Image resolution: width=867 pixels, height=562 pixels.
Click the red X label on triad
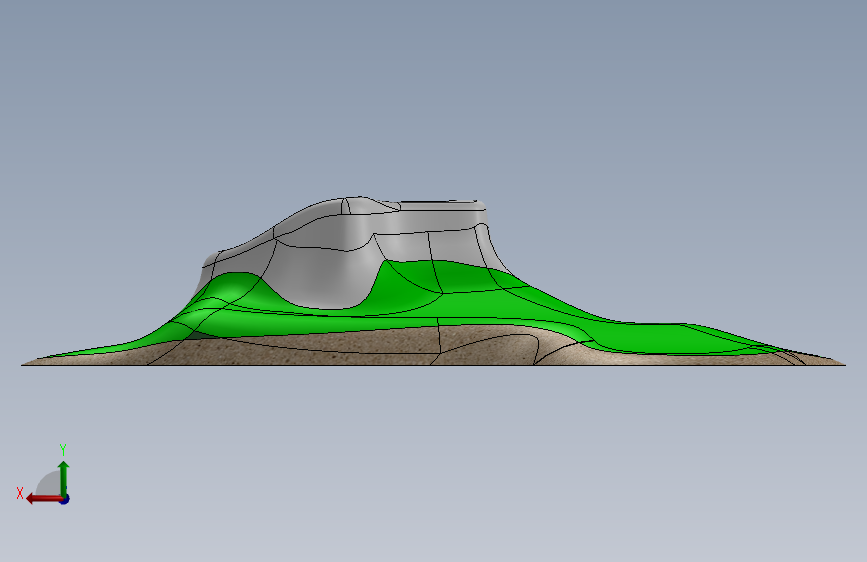click(x=20, y=493)
